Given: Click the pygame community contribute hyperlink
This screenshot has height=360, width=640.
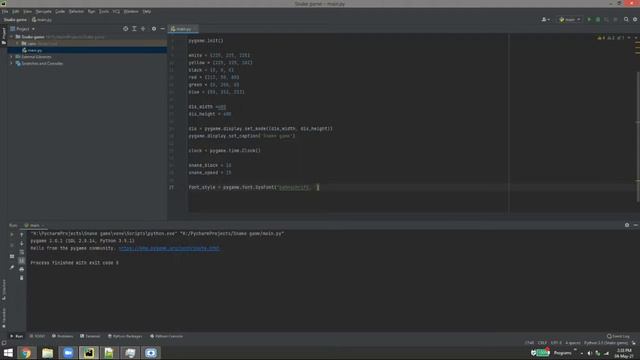Looking at the screenshot, I should click(x=169, y=248).
